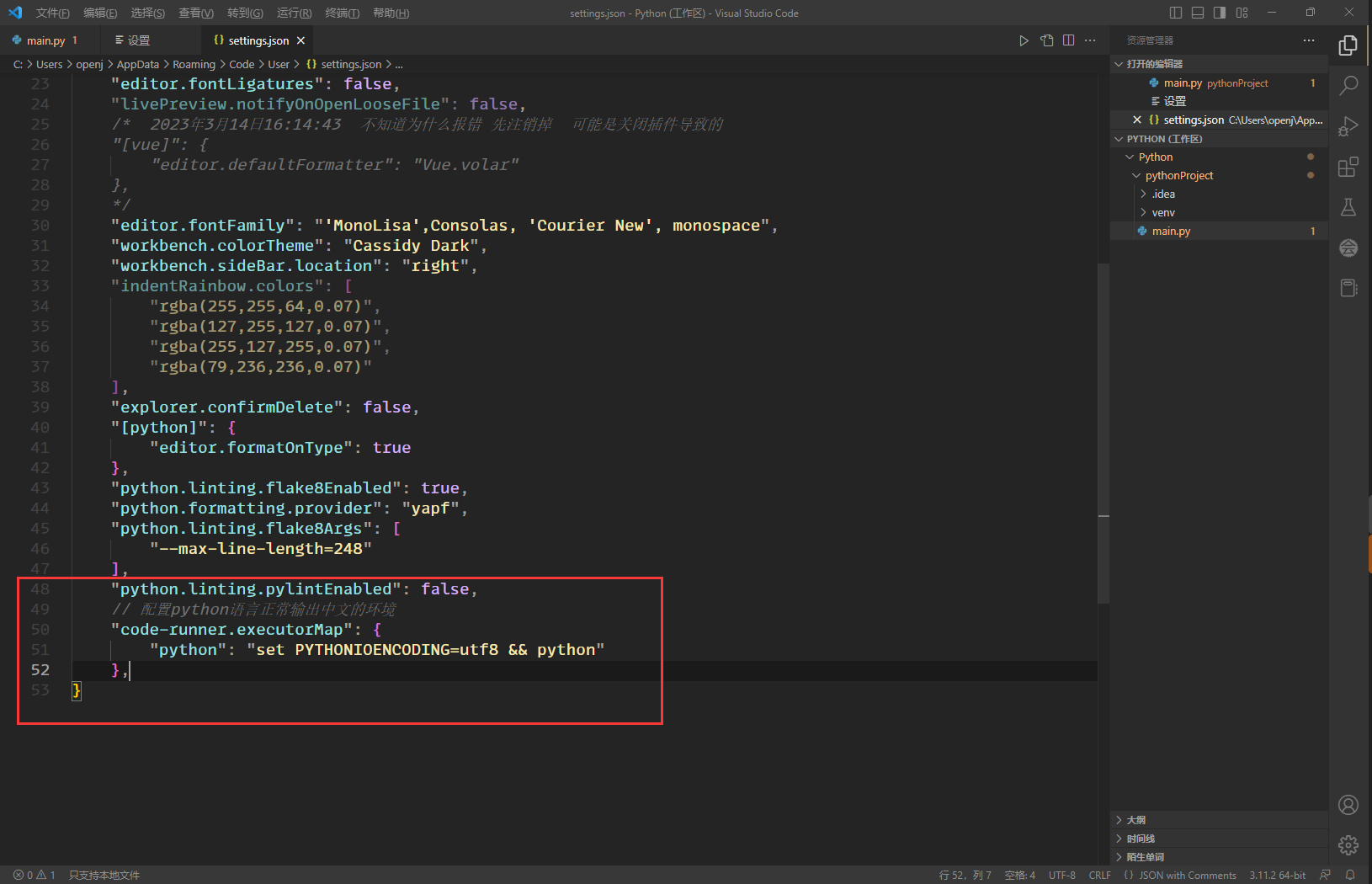1372x884 pixels.
Task: Click CRLF end of line selector
Action: point(1100,875)
